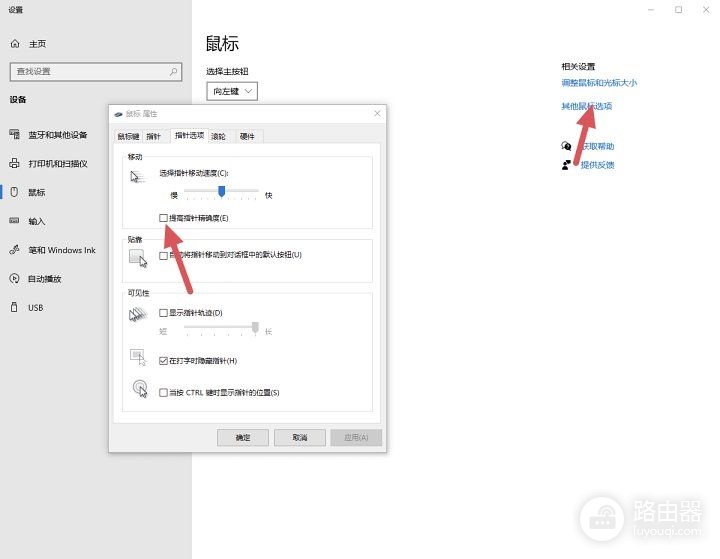Click the Snap To section icon
Image resolution: width=720 pixels, height=559 pixels.
[138, 258]
